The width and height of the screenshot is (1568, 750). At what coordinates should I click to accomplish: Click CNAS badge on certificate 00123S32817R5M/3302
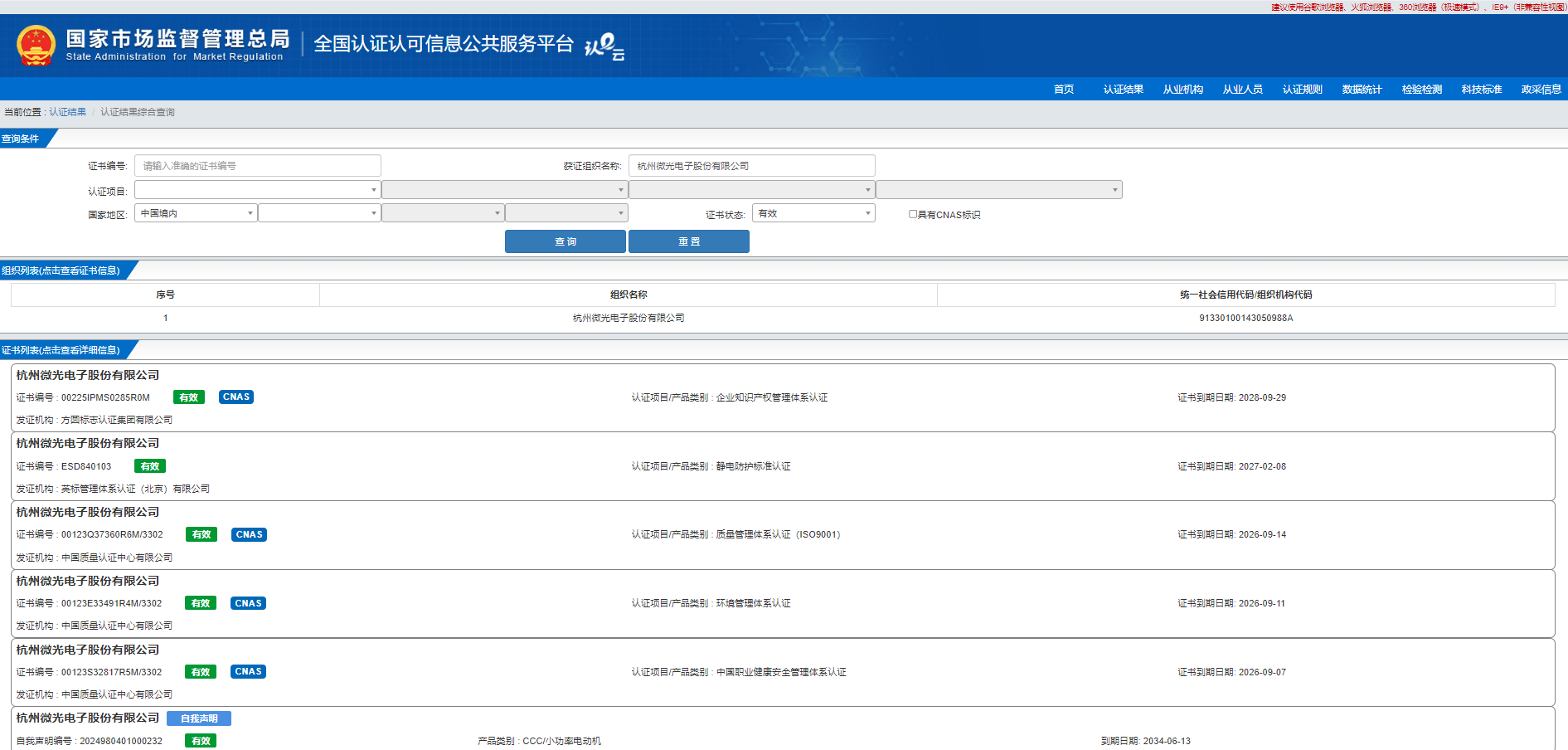(248, 672)
